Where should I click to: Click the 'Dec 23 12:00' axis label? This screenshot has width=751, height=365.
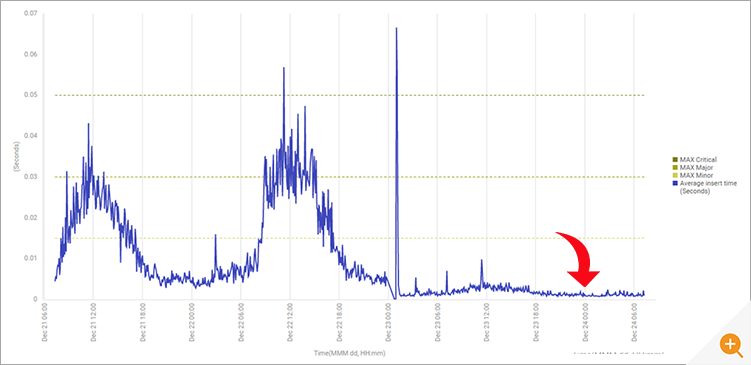pyautogui.click(x=487, y=321)
